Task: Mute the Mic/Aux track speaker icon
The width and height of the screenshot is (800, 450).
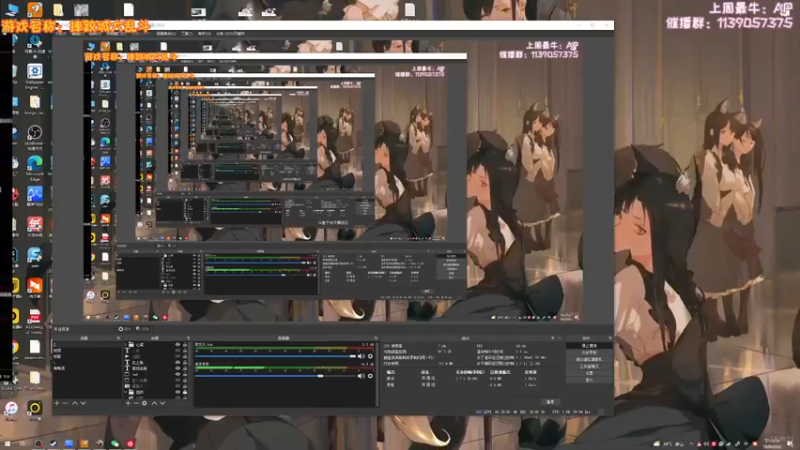Action: [x=361, y=356]
